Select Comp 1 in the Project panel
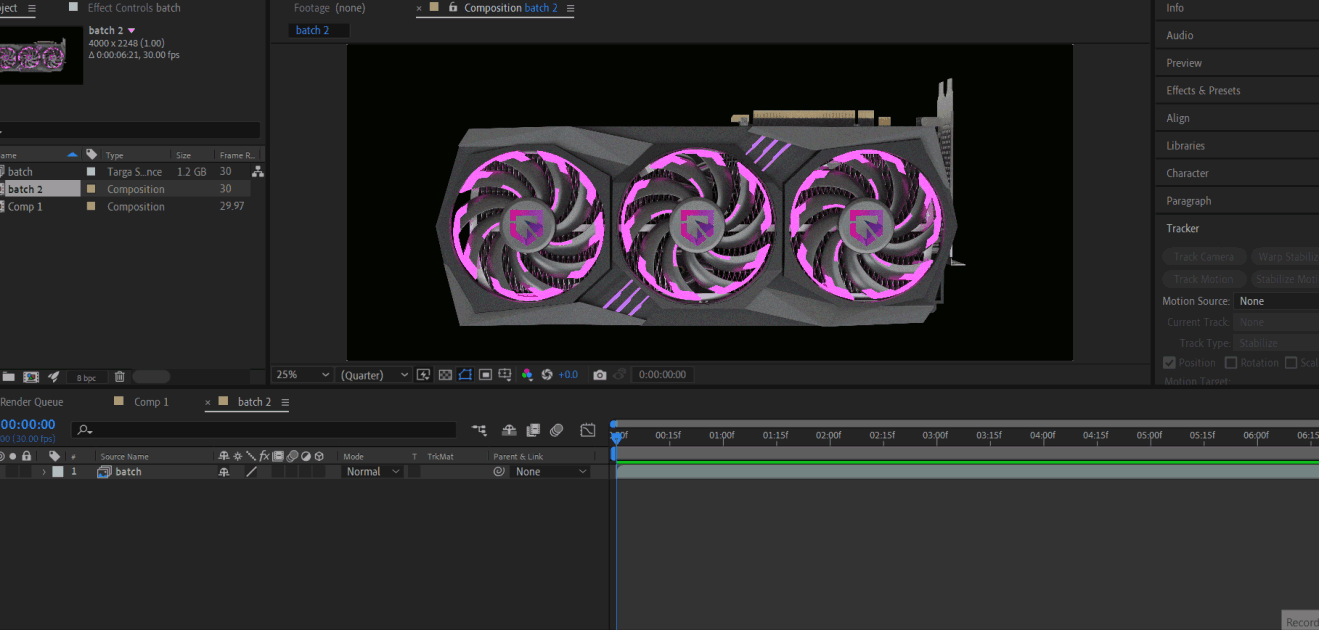Viewport: 1319px width, 630px height. pyautogui.click(x=25, y=207)
